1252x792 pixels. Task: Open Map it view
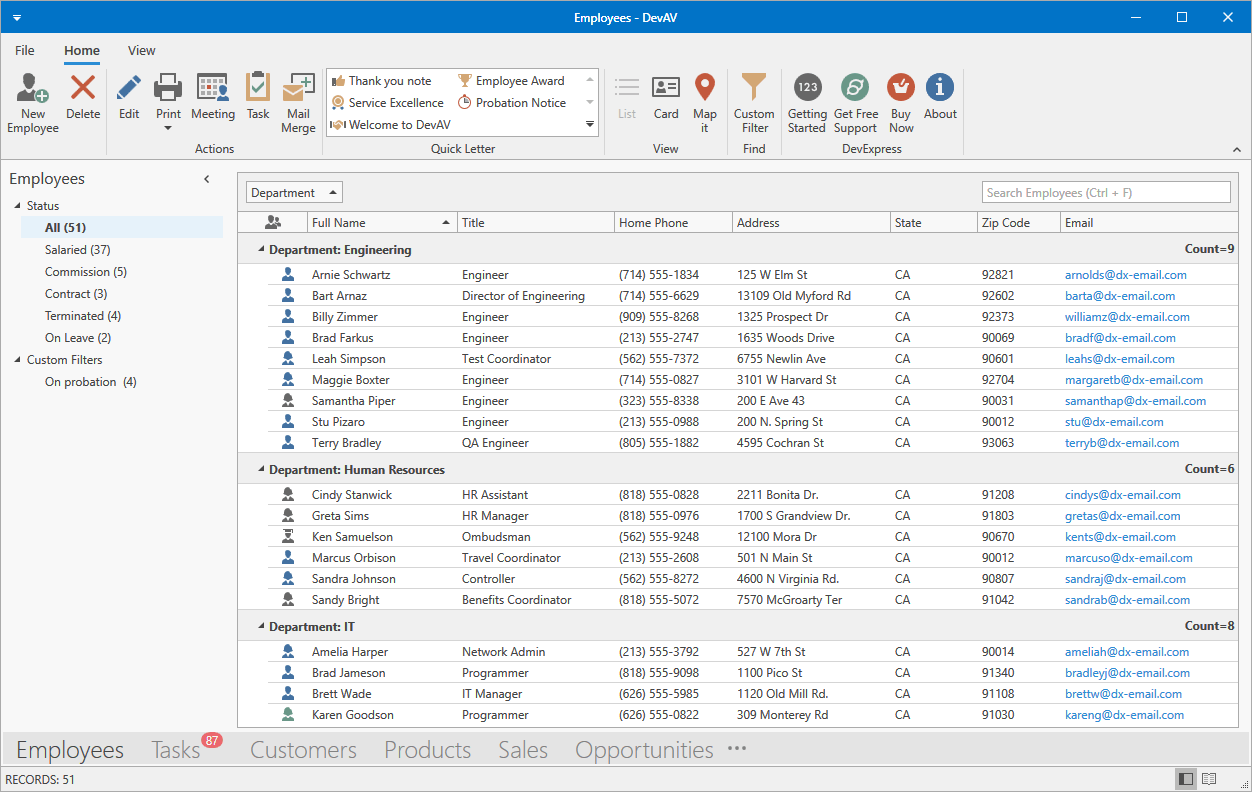click(x=705, y=103)
